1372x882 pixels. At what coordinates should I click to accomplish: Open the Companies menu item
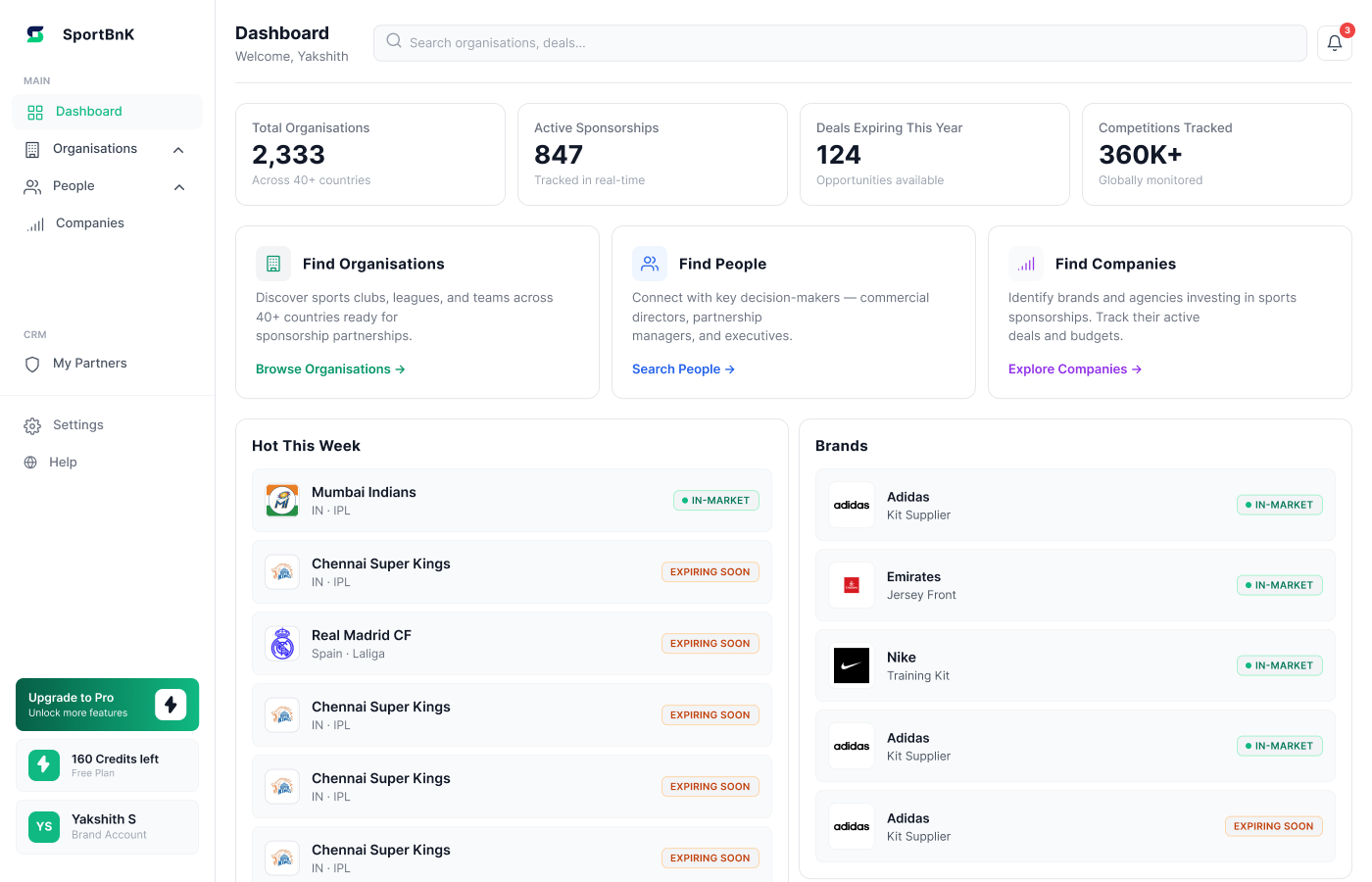pyautogui.click(x=107, y=223)
